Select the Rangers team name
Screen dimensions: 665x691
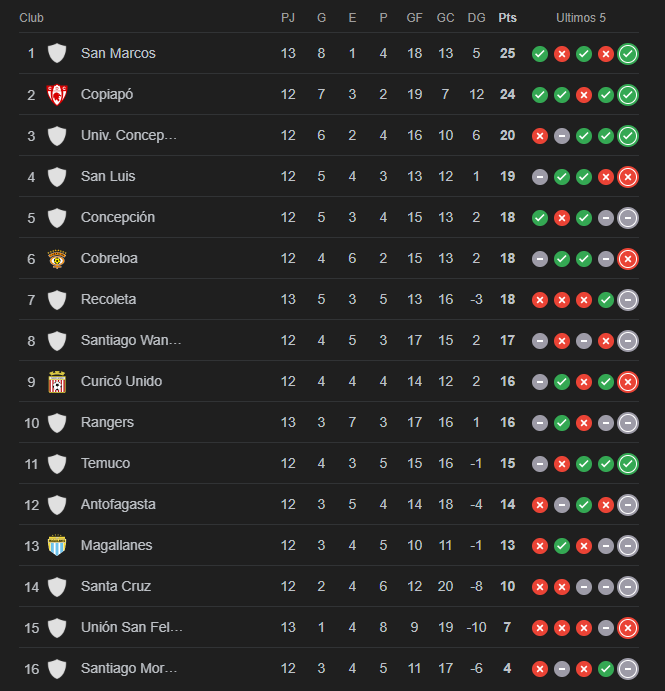coord(107,422)
